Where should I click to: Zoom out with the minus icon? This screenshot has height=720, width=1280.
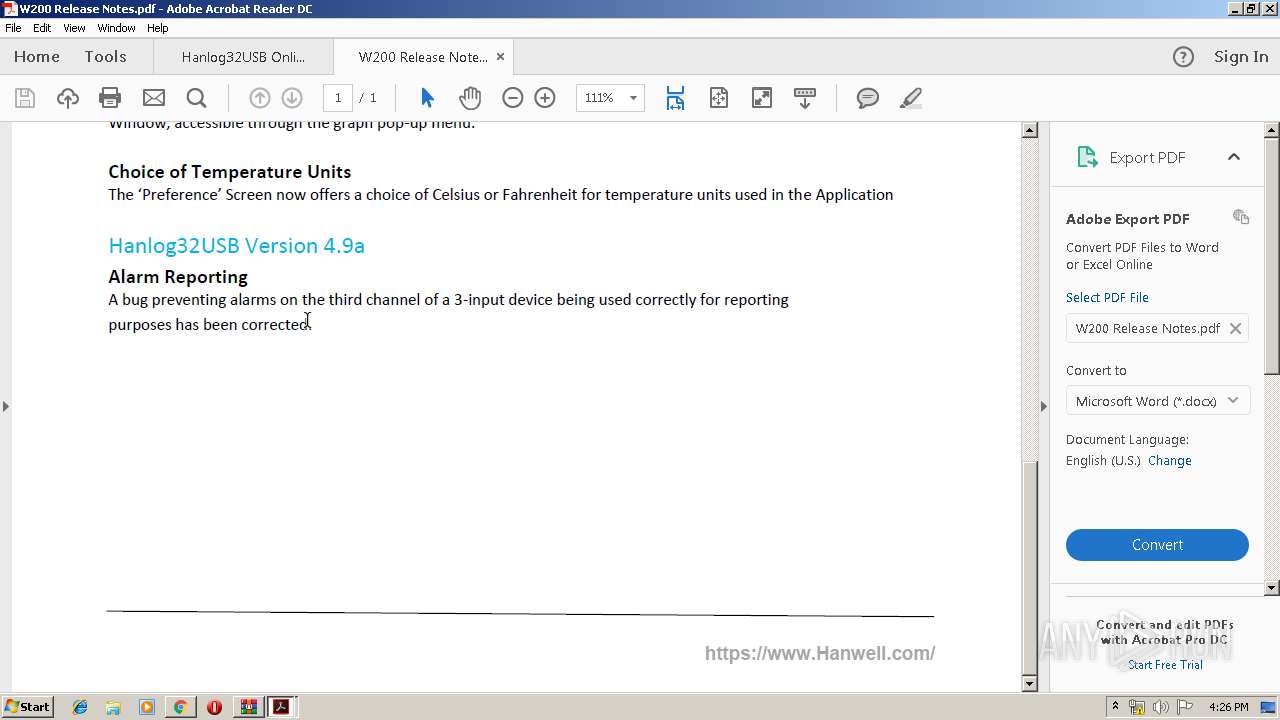(x=512, y=98)
